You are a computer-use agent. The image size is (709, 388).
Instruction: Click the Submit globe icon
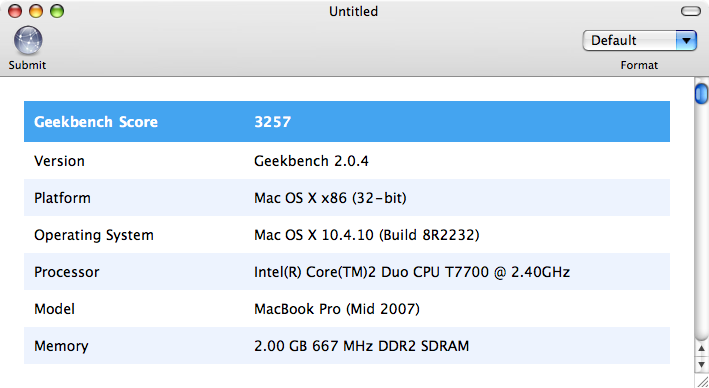coord(28,40)
